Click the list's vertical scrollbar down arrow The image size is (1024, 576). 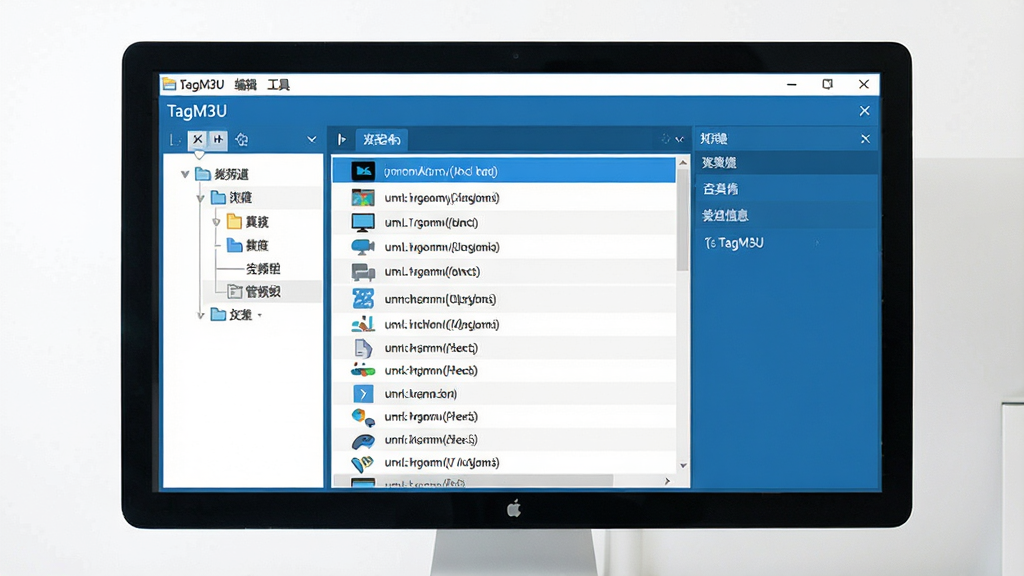[x=683, y=466]
